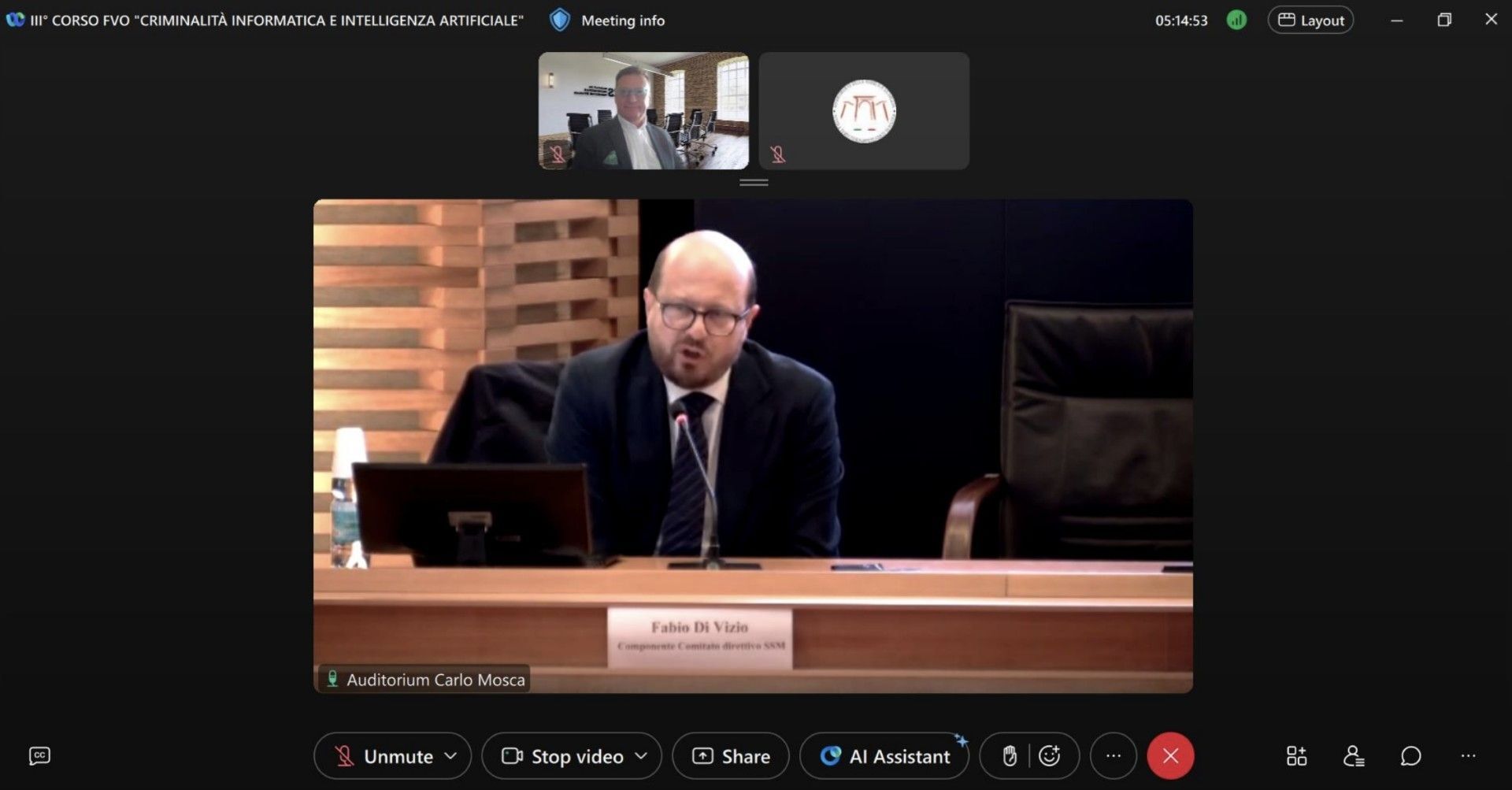Open more options in the control bar

click(x=1113, y=756)
